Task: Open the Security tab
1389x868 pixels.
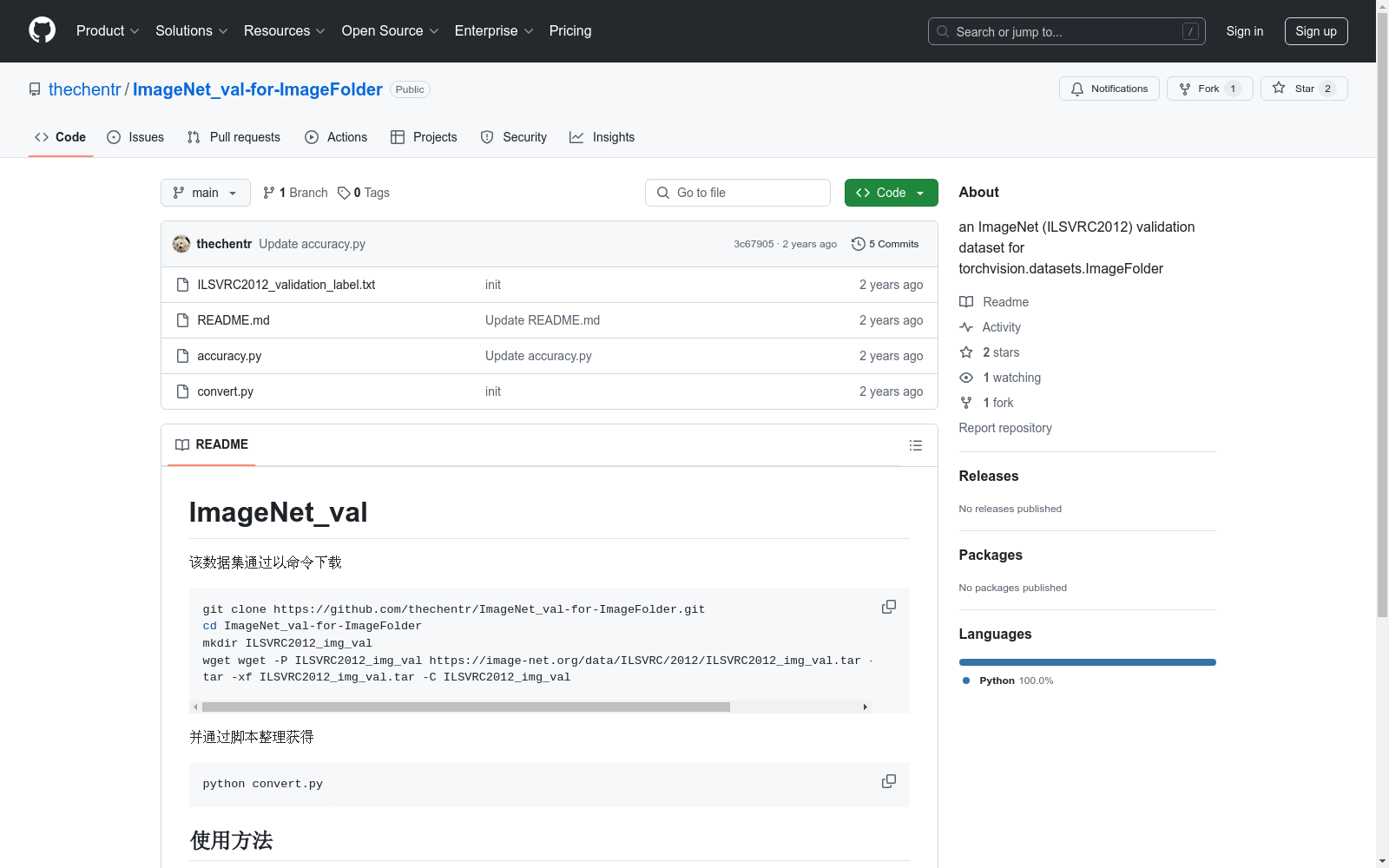Action: [x=514, y=137]
